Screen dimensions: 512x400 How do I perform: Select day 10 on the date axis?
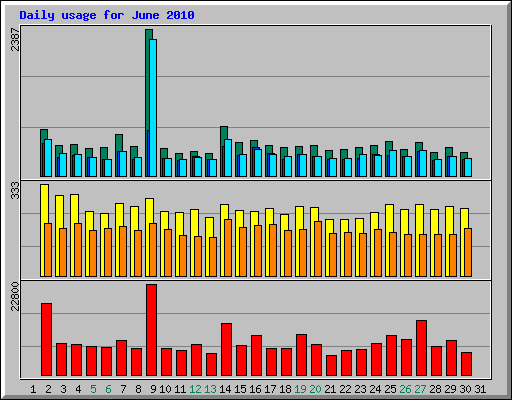click(165, 389)
